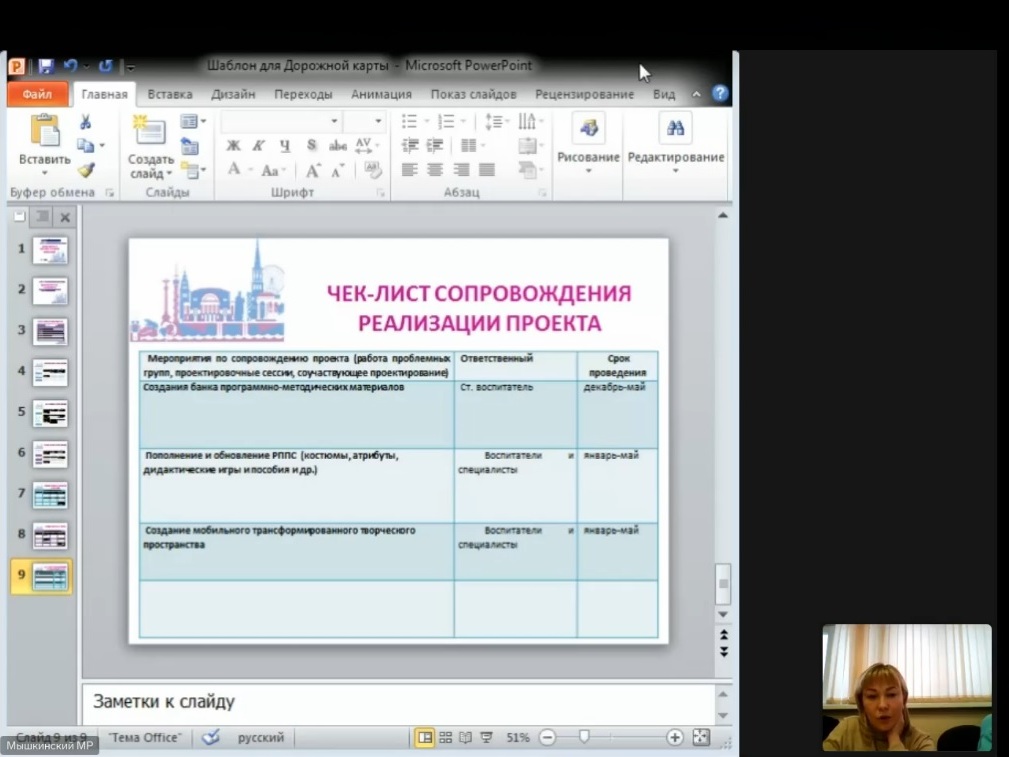Click into Заметки к слайду notes
The height and width of the screenshot is (757, 1009).
399,702
